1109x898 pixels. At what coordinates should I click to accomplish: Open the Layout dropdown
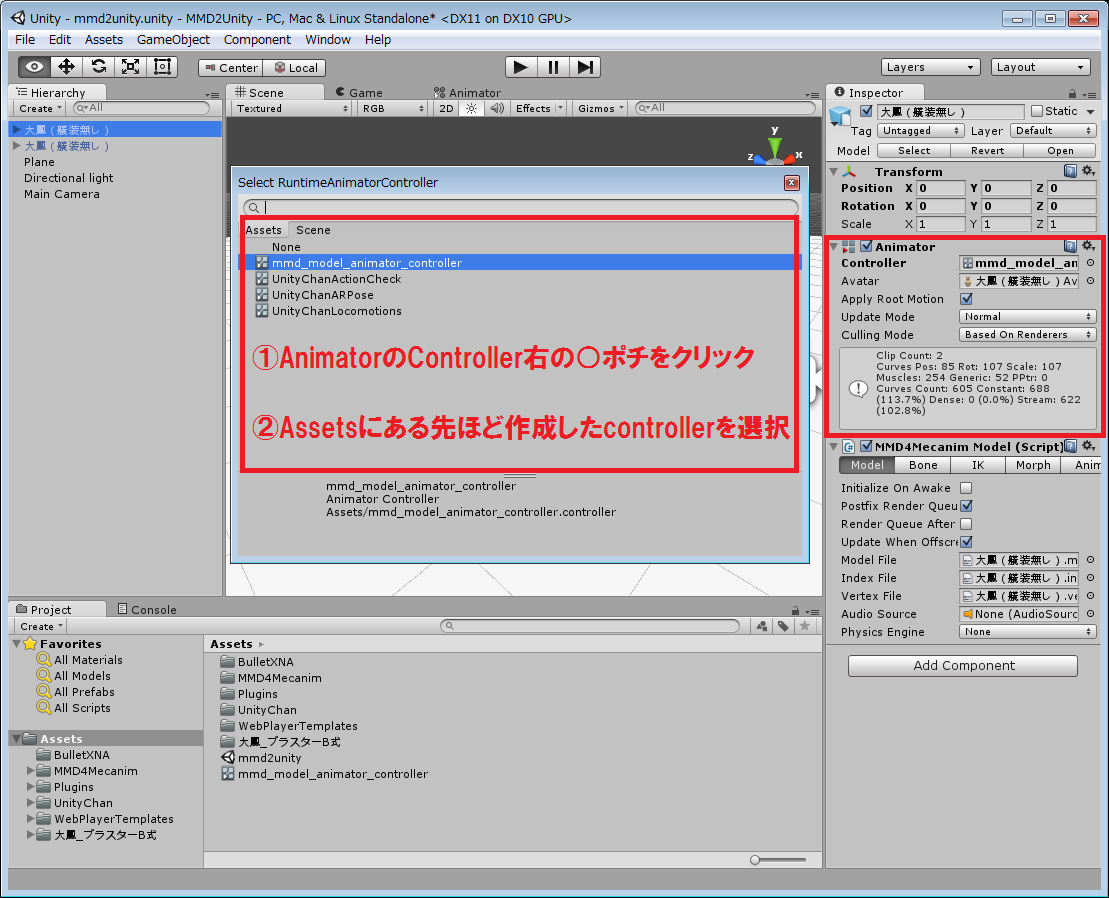pyautogui.click(x=1040, y=67)
